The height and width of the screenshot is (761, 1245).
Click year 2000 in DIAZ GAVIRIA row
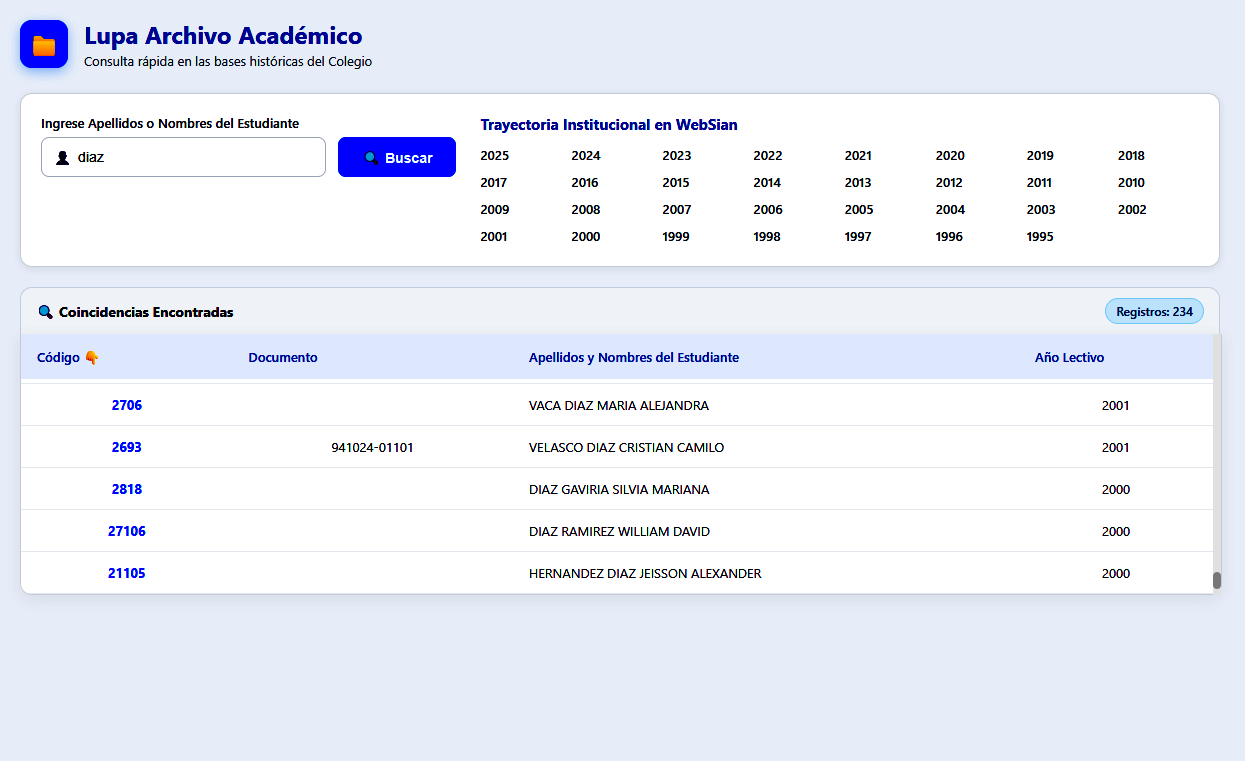(x=1116, y=490)
